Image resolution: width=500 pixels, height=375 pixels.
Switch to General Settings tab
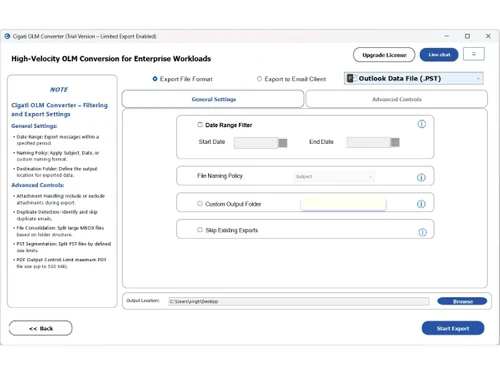click(x=213, y=99)
